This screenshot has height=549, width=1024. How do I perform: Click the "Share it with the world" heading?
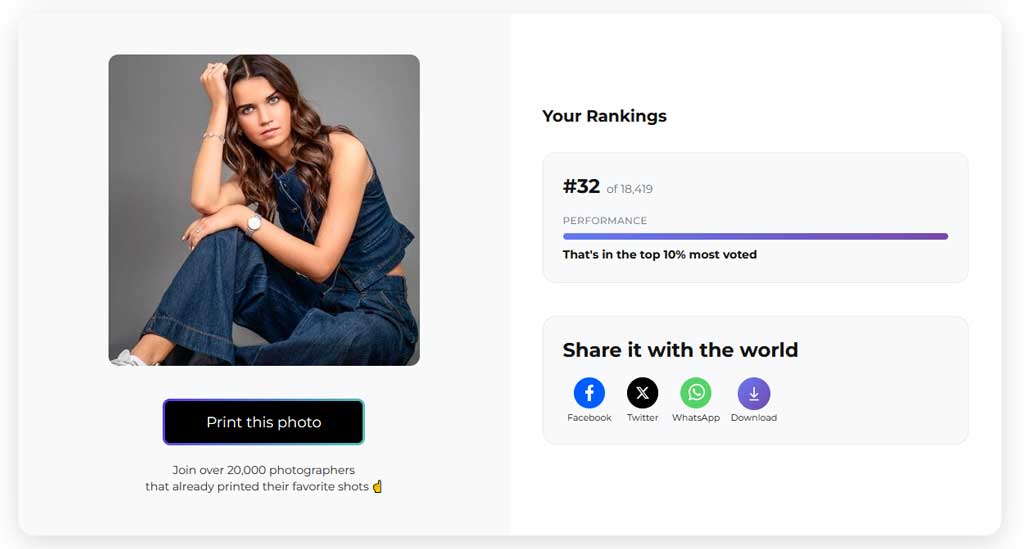coord(680,350)
